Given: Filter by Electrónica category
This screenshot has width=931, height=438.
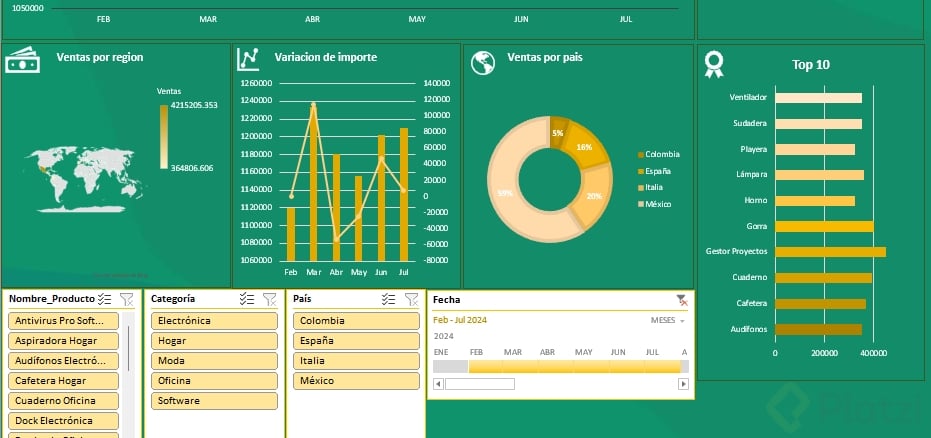Looking at the screenshot, I should [x=214, y=321].
